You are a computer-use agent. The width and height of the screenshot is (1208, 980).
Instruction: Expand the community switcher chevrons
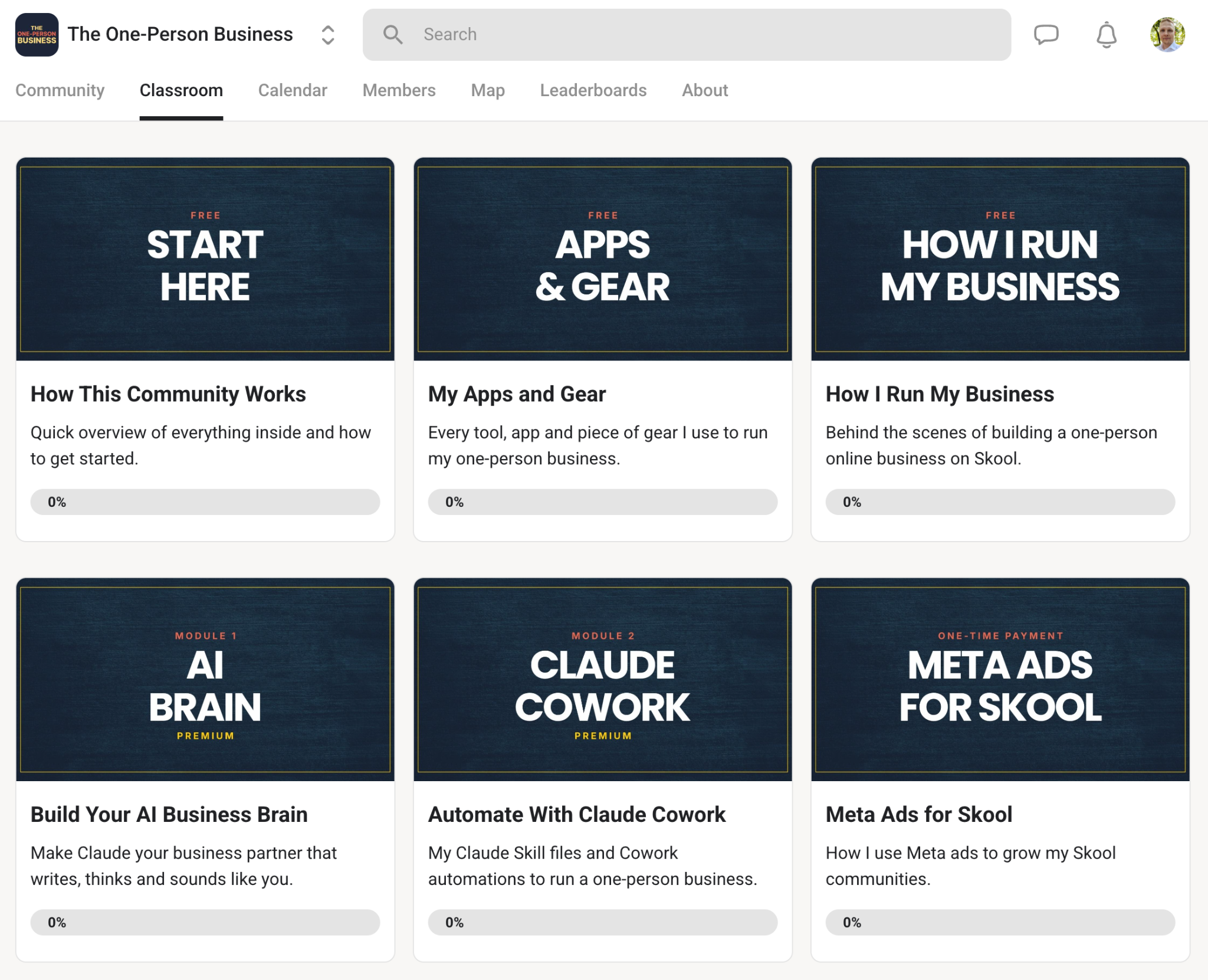[328, 35]
